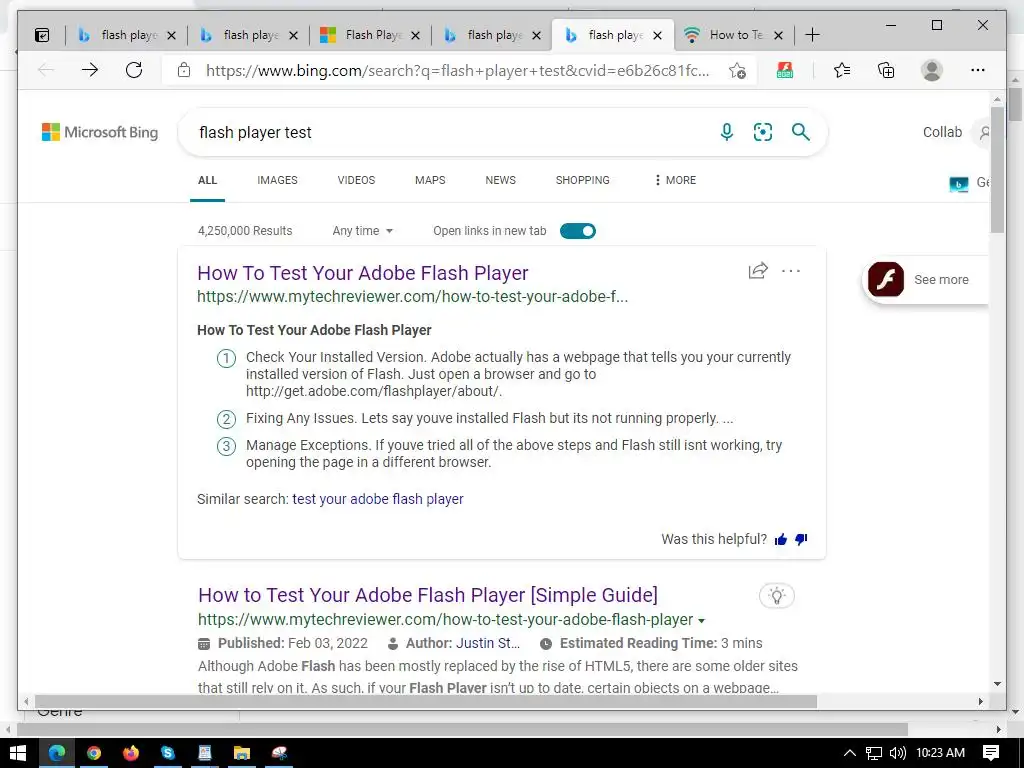Start visual search camera icon

763,132
